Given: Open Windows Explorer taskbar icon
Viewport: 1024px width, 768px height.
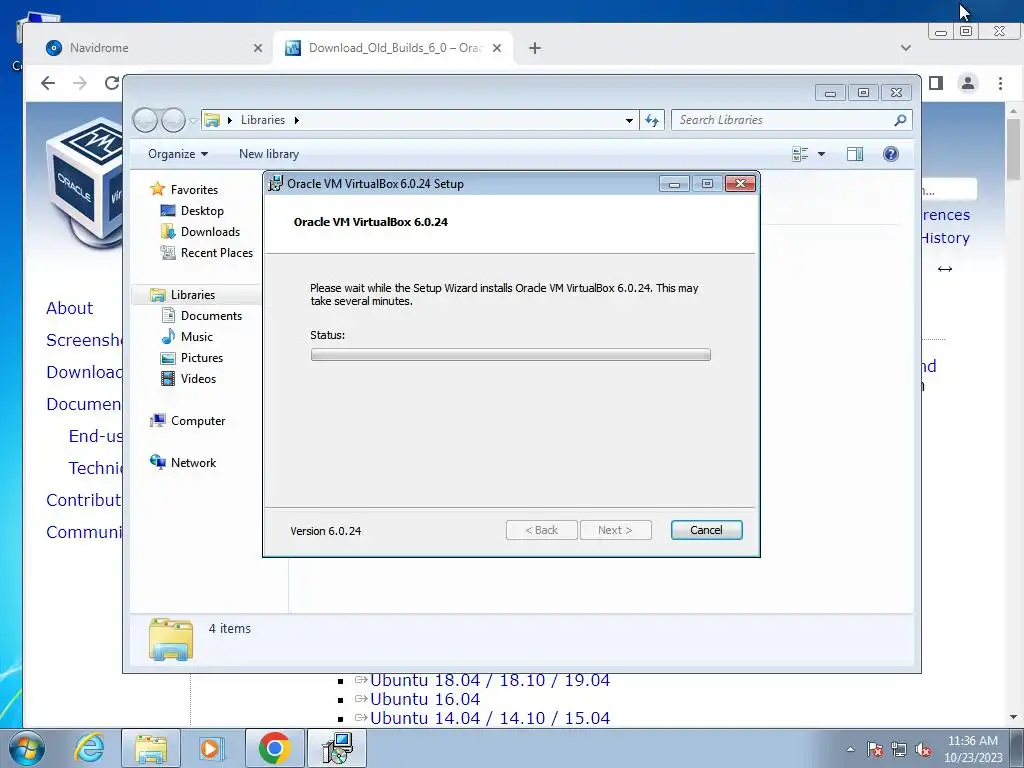Looking at the screenshot, I should 151,748.
